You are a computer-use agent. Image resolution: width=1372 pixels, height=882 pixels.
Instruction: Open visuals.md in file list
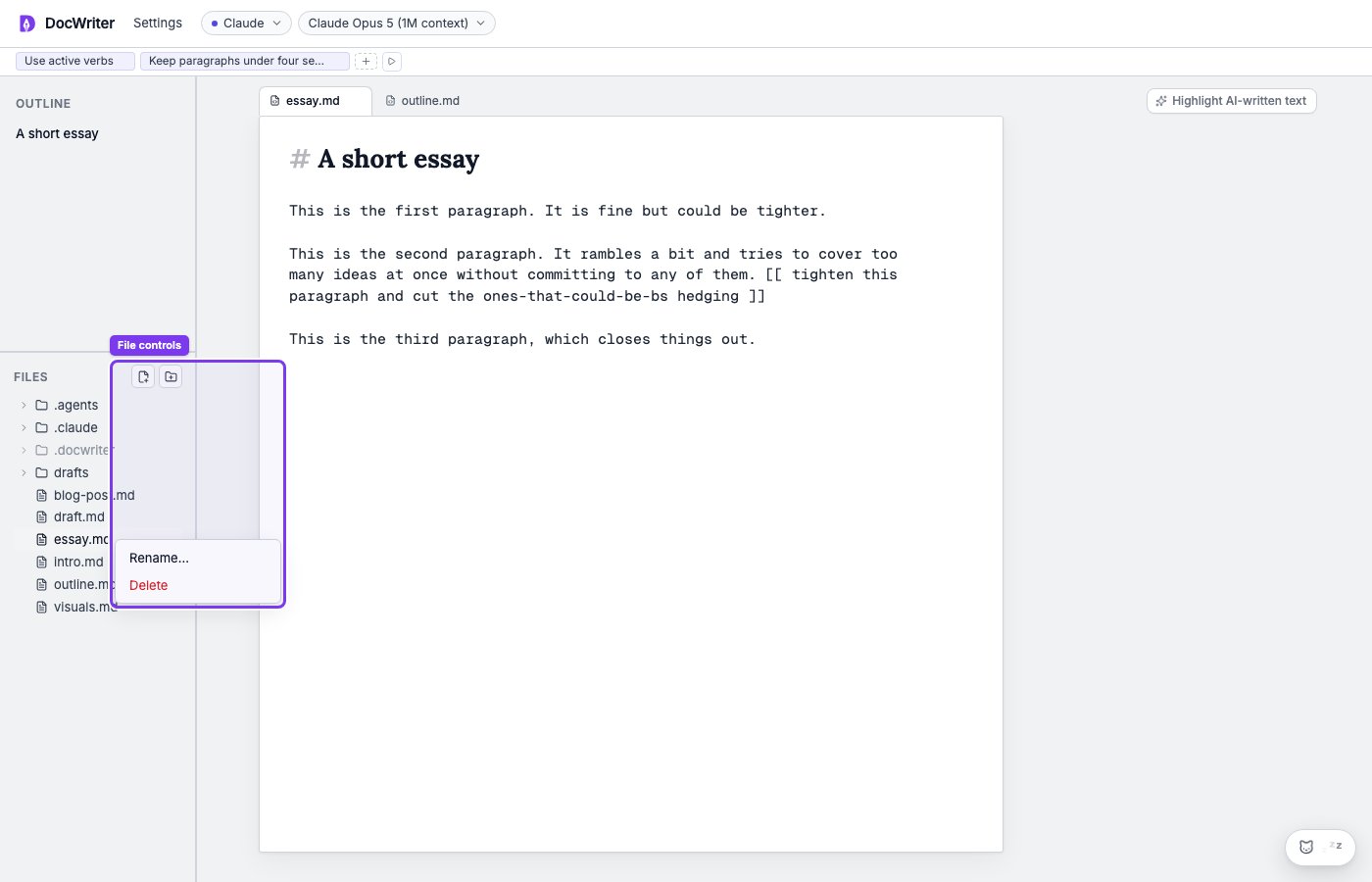[x=98, y=607]
